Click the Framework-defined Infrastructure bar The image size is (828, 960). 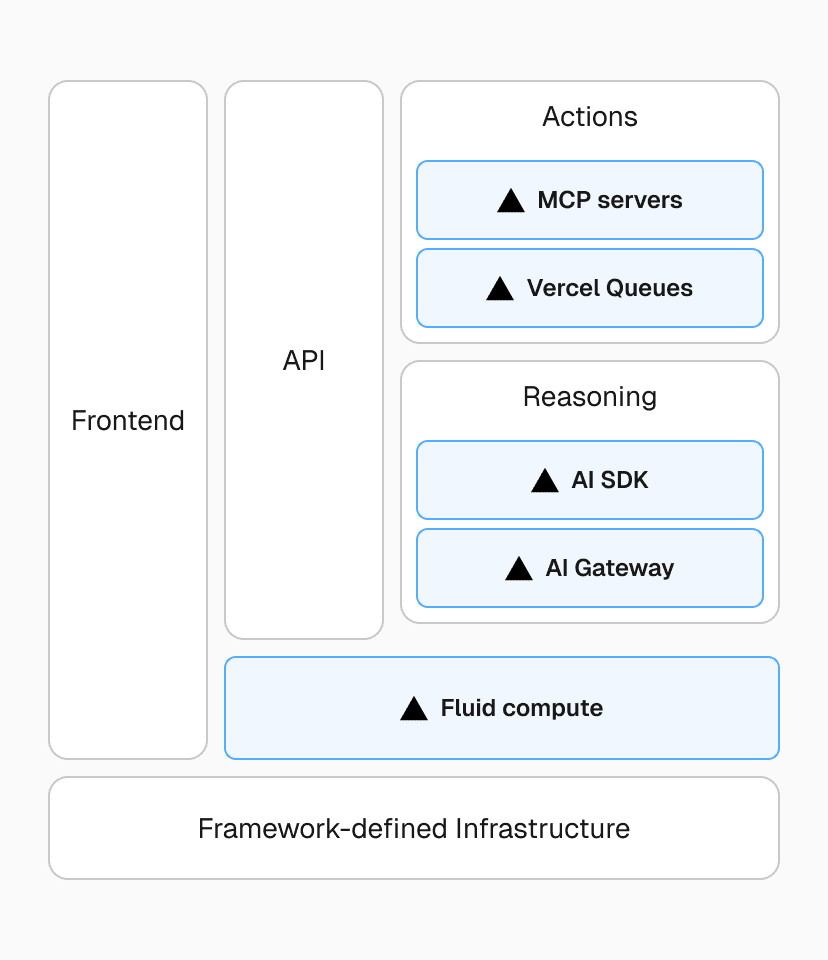click(413, 828)
